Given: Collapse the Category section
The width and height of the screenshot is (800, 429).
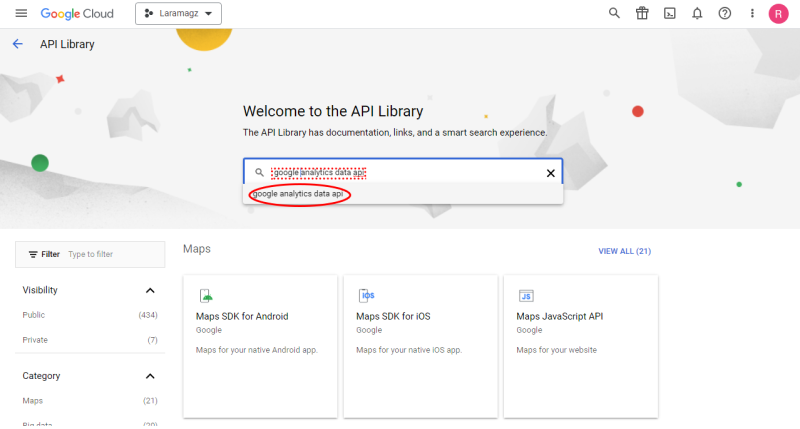Looking at the screenshot, I should 150,376.
